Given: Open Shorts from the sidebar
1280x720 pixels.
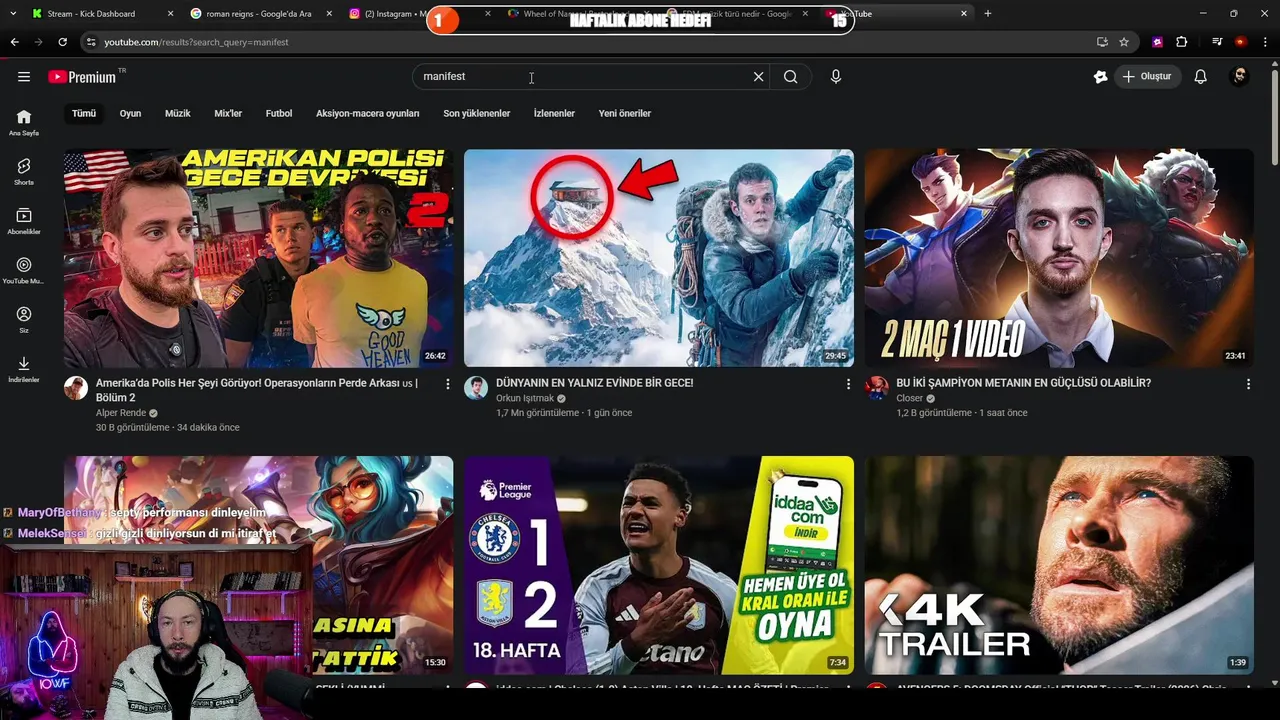Looking at the screenshot, I should [x=24, y=172].
